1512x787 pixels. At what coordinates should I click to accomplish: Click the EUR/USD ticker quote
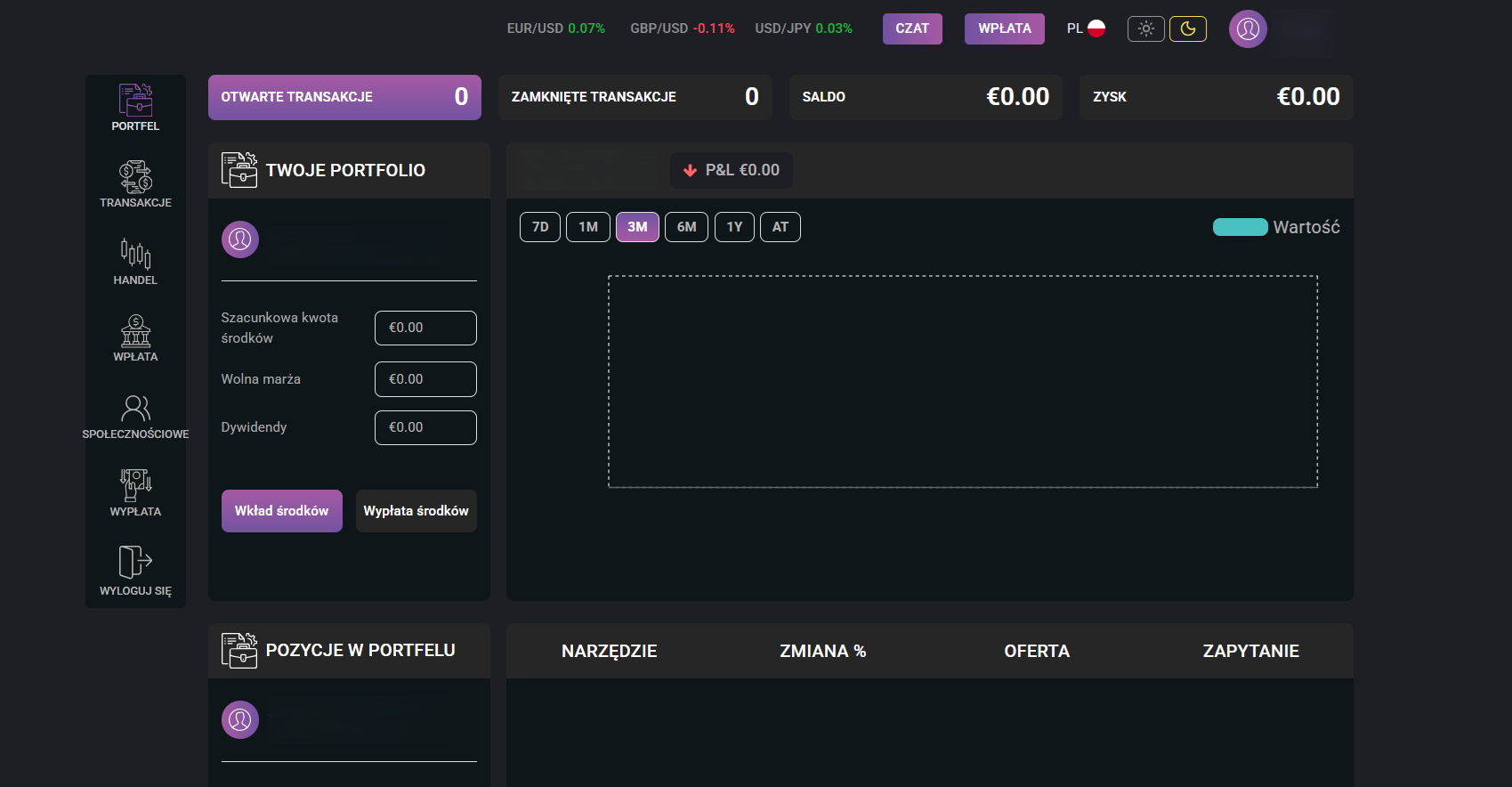coord(556,28)
